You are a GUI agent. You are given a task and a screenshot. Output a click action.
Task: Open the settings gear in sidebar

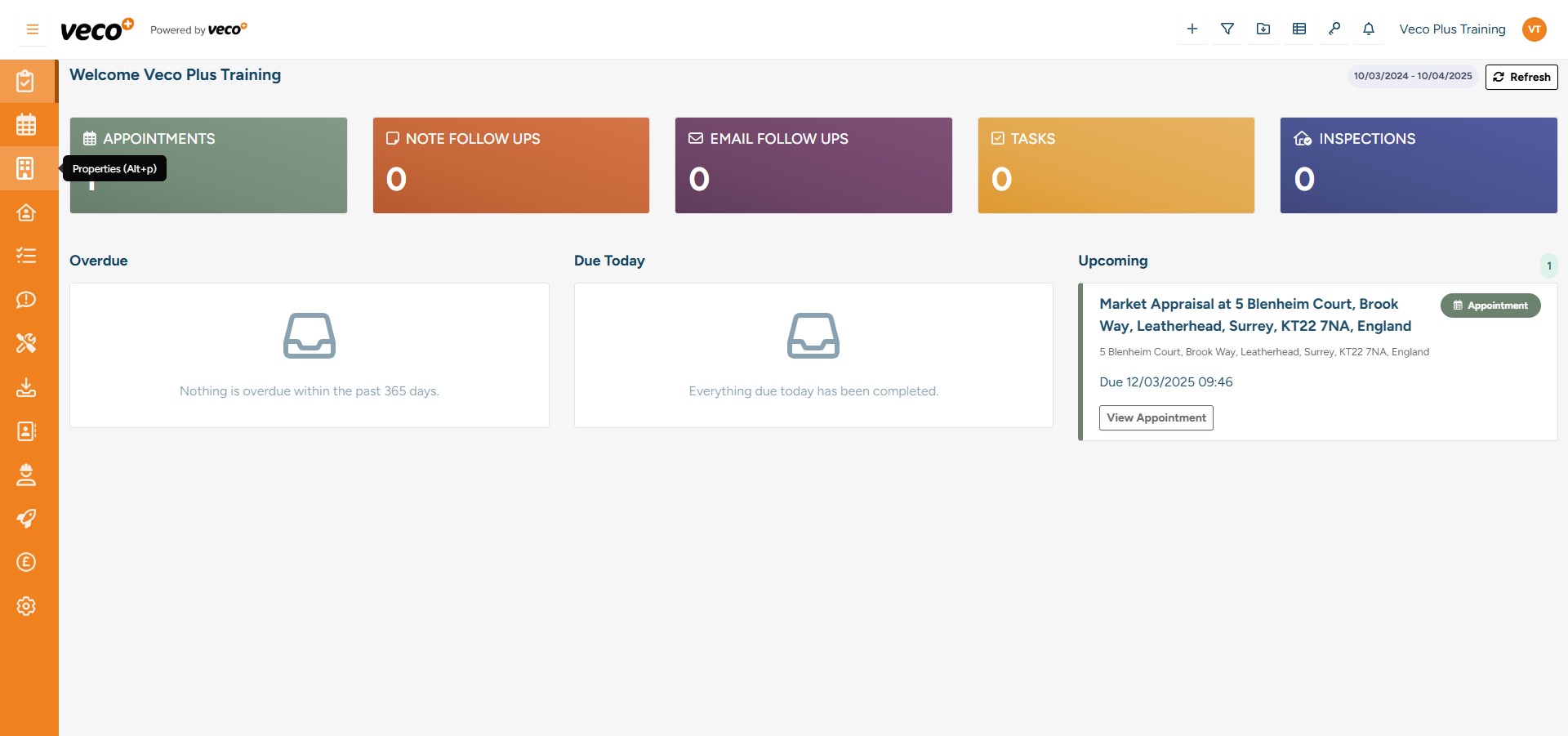[x=25, y=606]
